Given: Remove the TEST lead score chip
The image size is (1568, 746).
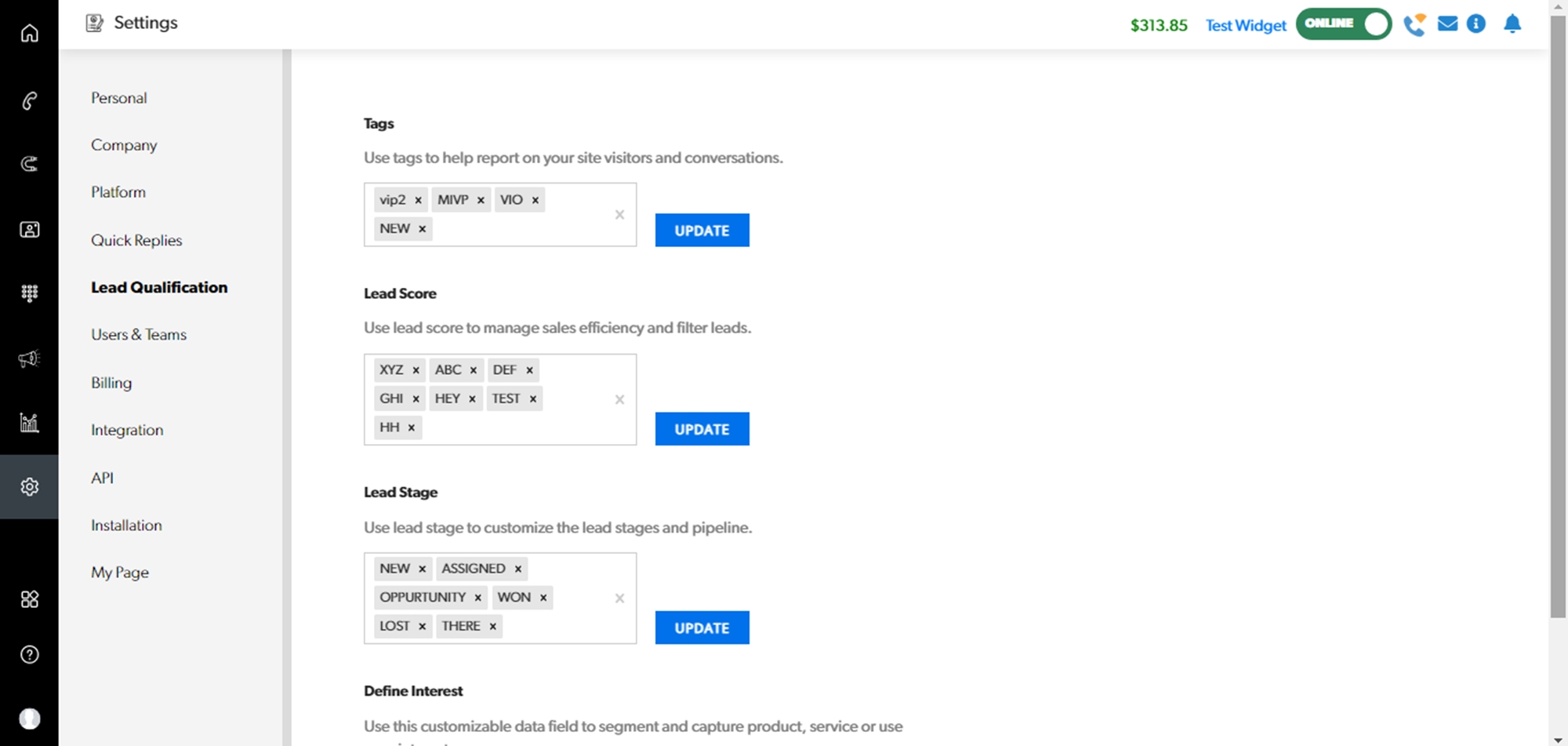Looking at the screenshot, I should (x=533, y=399).
